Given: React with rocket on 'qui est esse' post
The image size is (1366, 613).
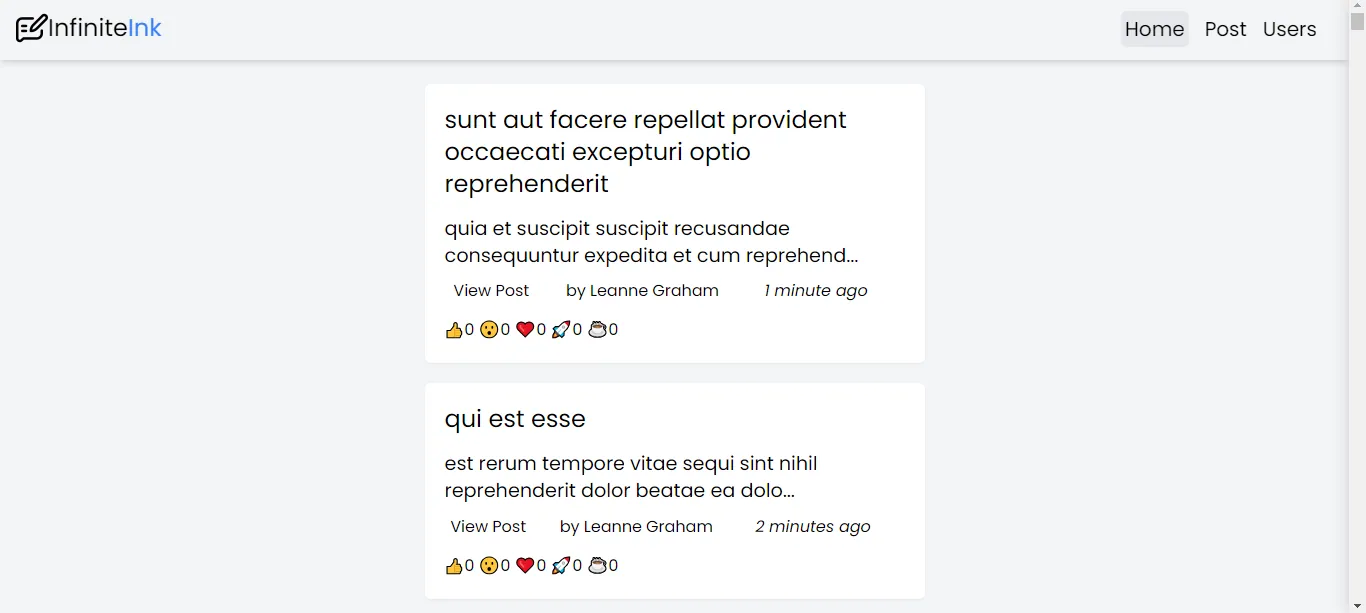Looking at the screenshot, I should click(x=567, y=566).
